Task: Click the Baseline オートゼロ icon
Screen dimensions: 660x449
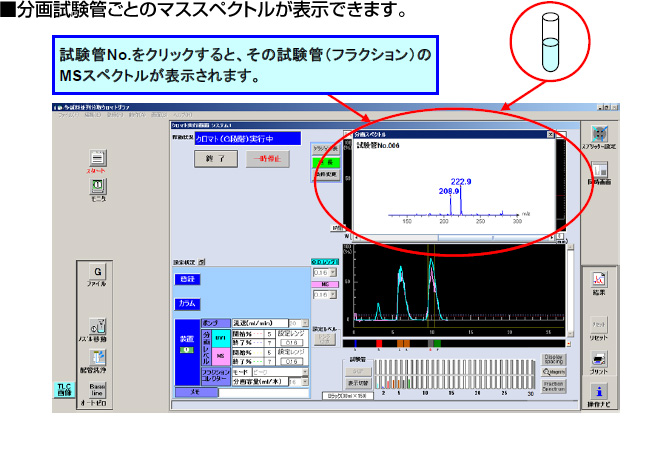Action: [98, 388]
